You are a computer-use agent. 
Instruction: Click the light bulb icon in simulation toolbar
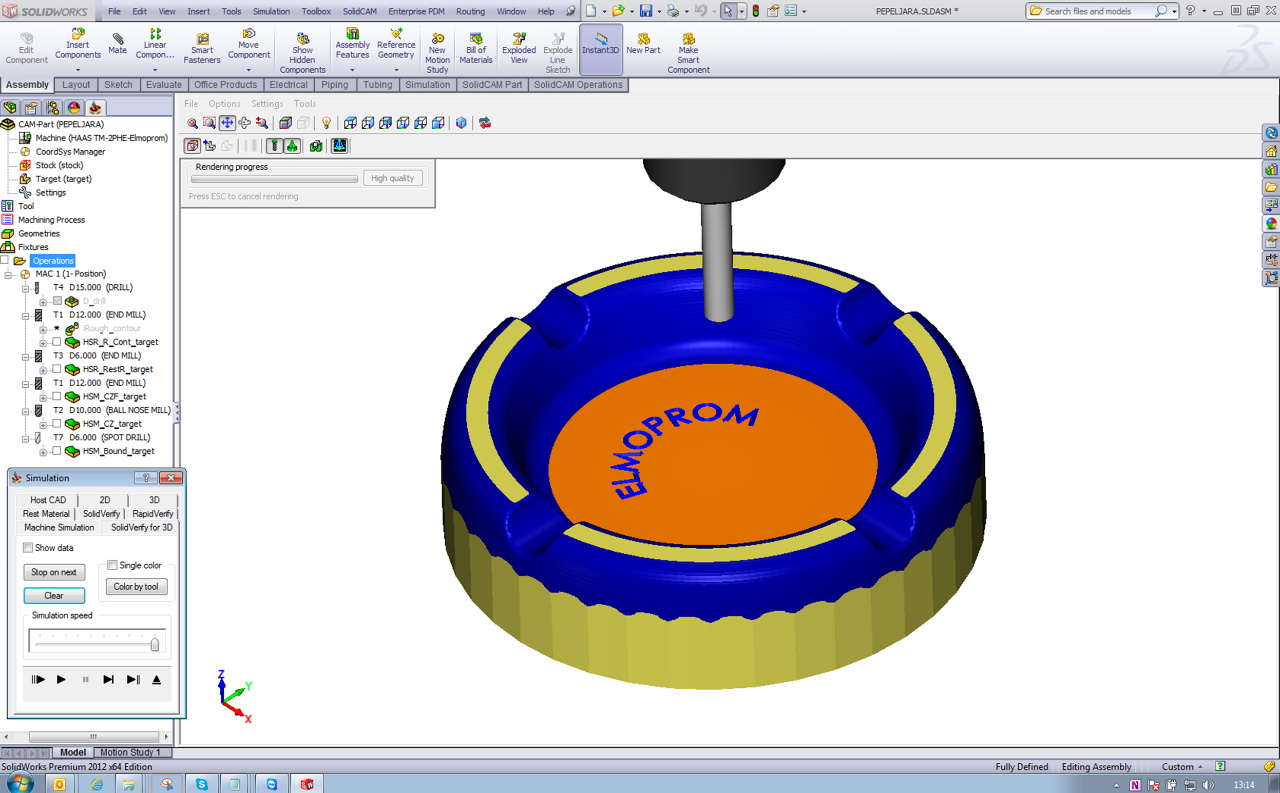tap(325, 123)
